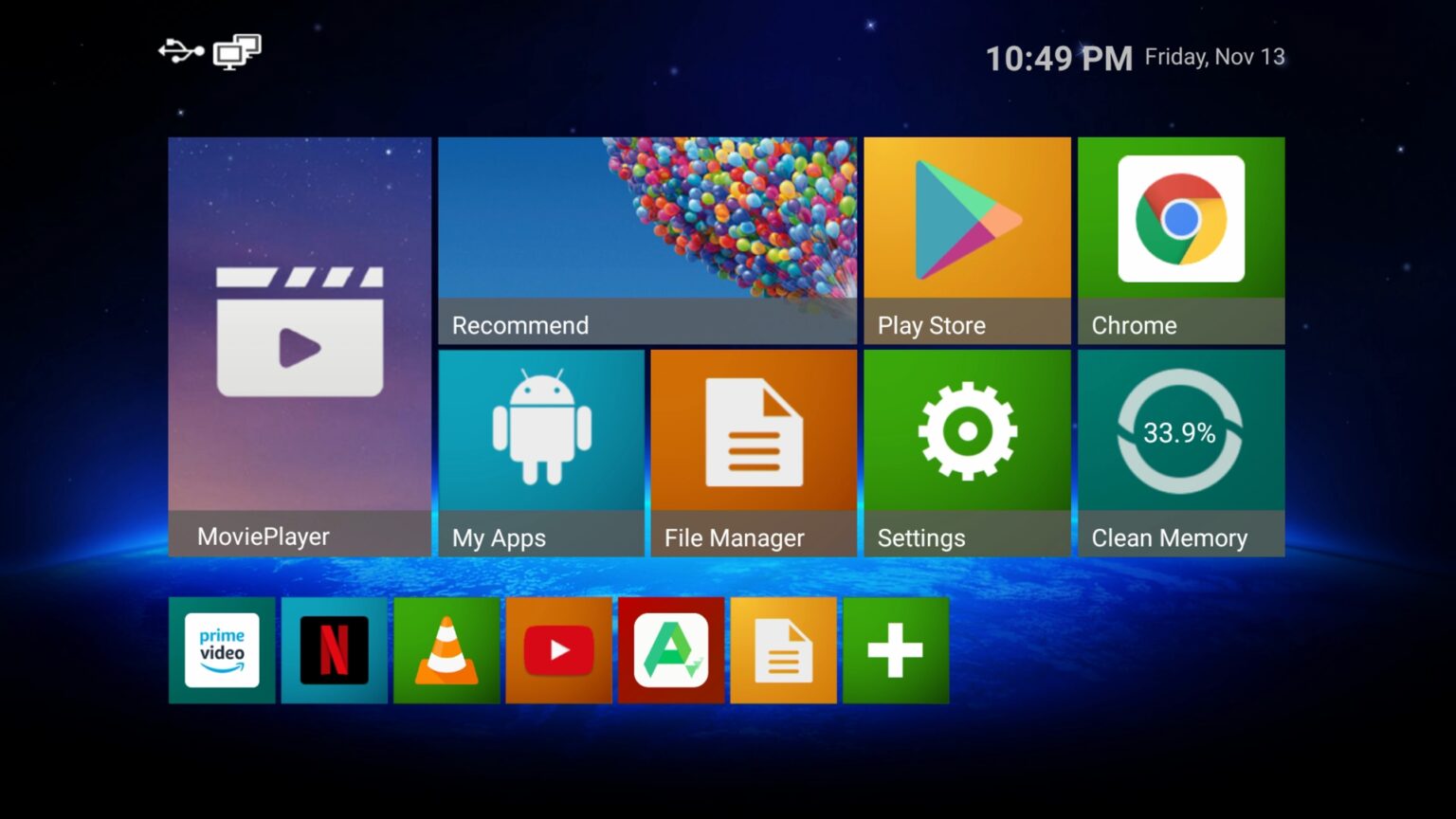Launch the Aptoide app store
This screenshot has width=1456, height=819.
pyautogui.click(x=670, y=650)
